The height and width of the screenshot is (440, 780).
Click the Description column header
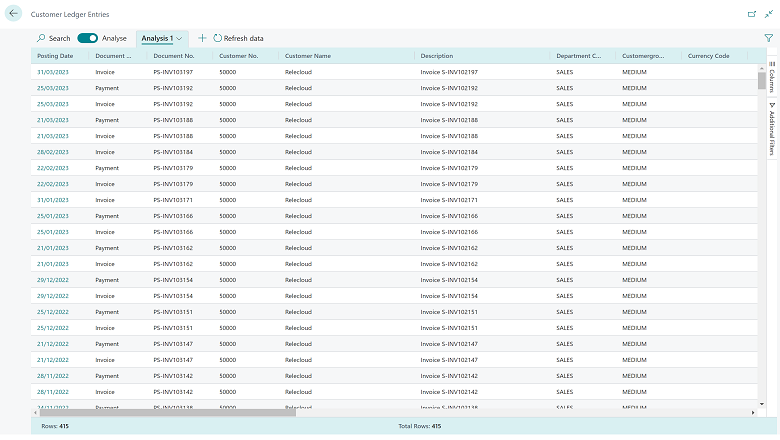tap(437, 56)
